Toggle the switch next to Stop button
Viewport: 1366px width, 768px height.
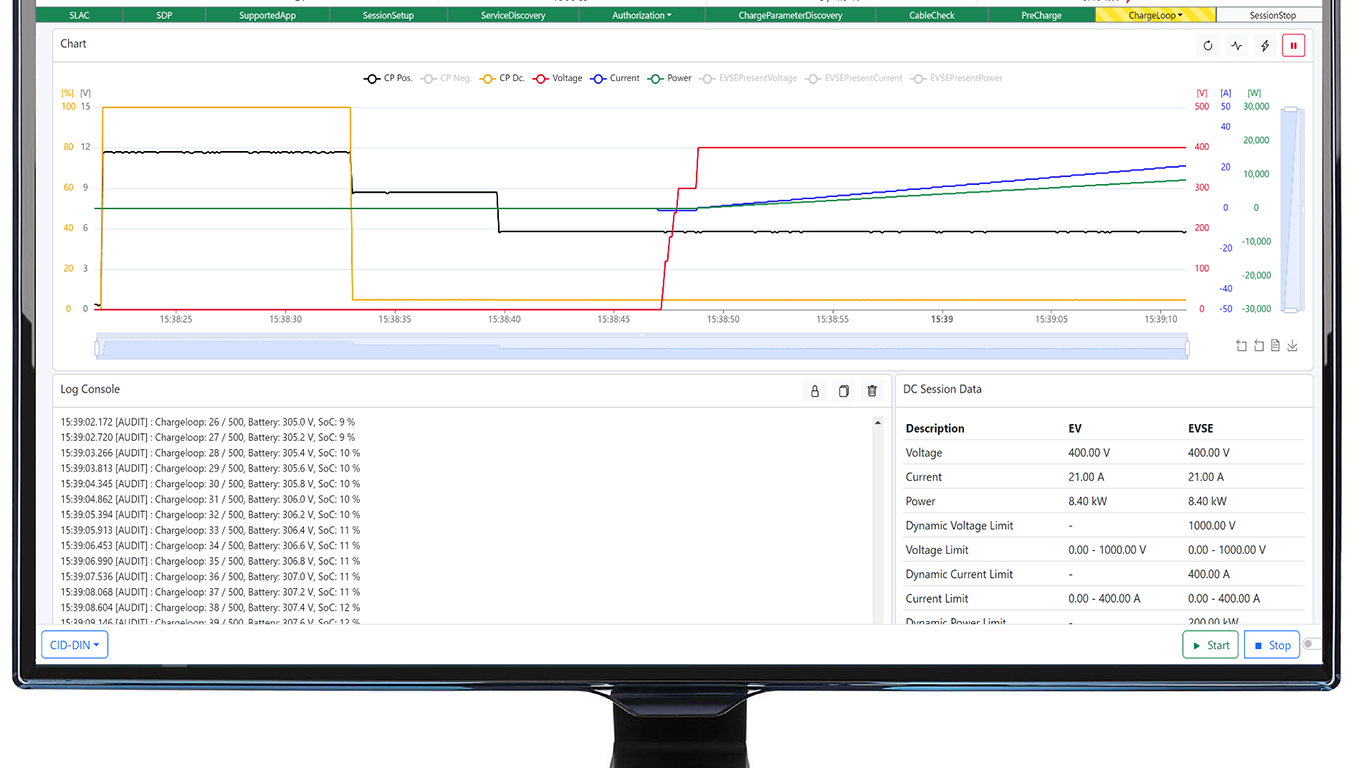pyautogui.click(x=1311, y=645)
